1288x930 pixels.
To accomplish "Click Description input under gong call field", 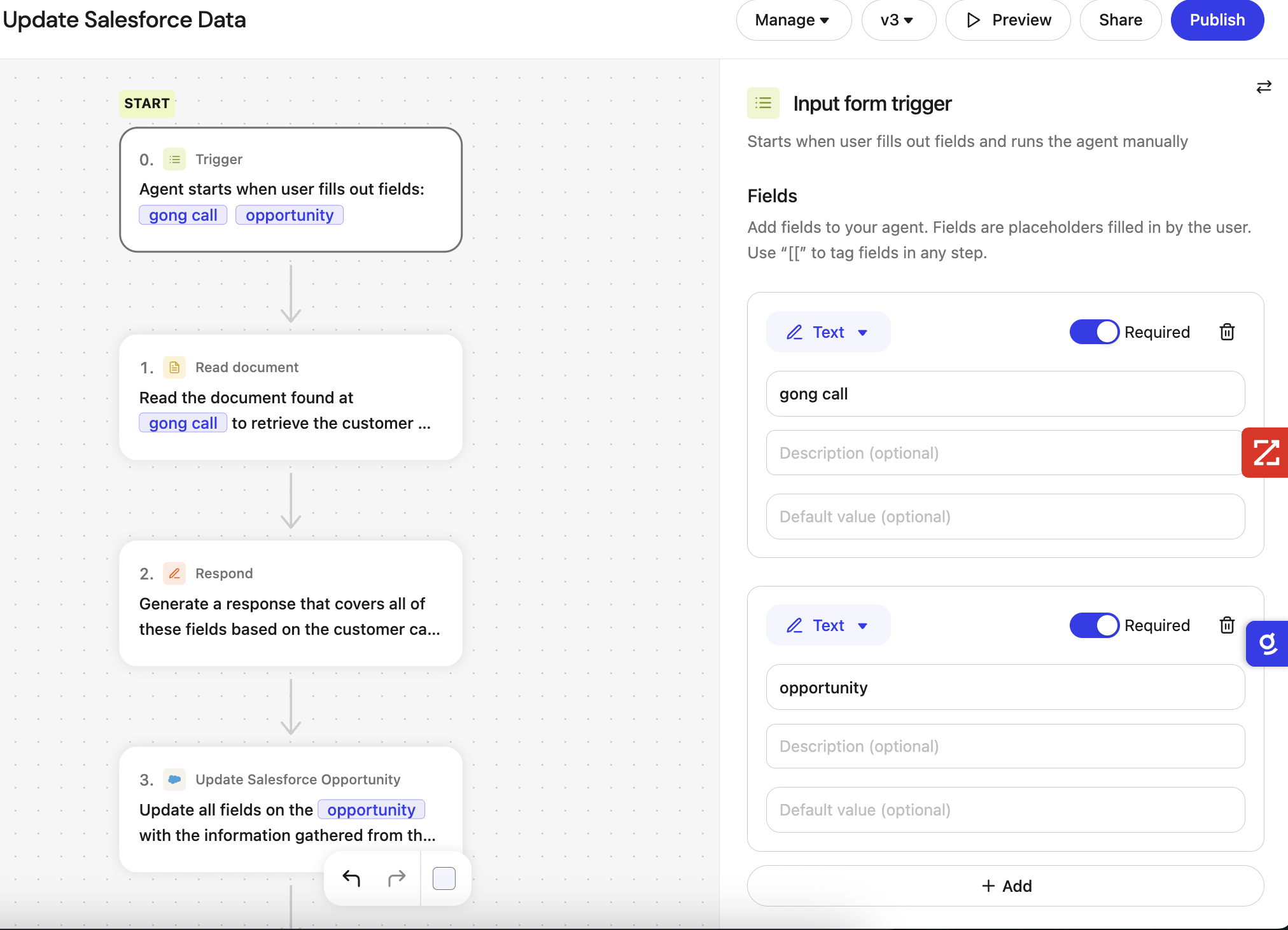I will [x=1005, y=453].
